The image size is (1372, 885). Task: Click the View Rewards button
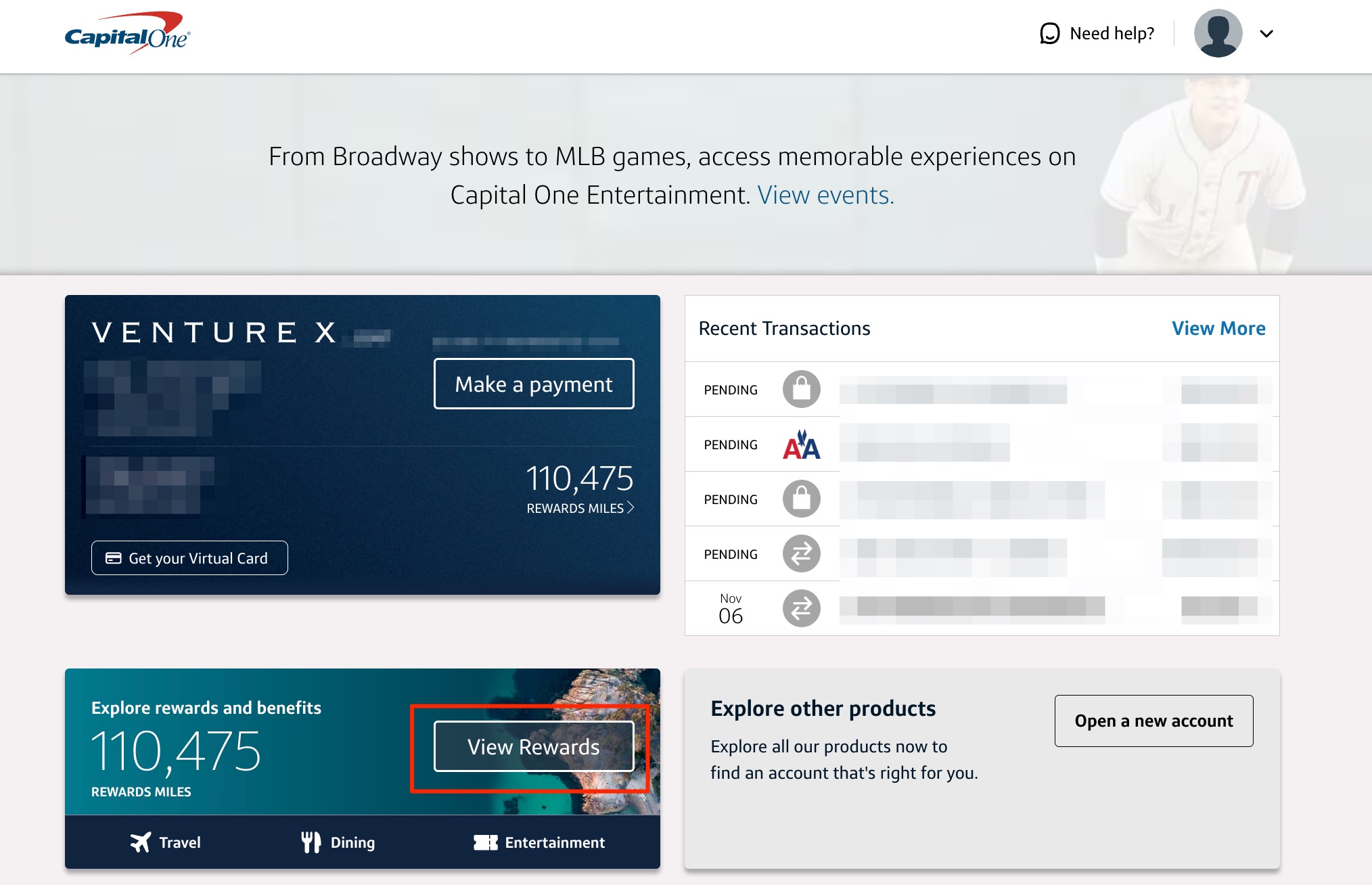(534, 746)
